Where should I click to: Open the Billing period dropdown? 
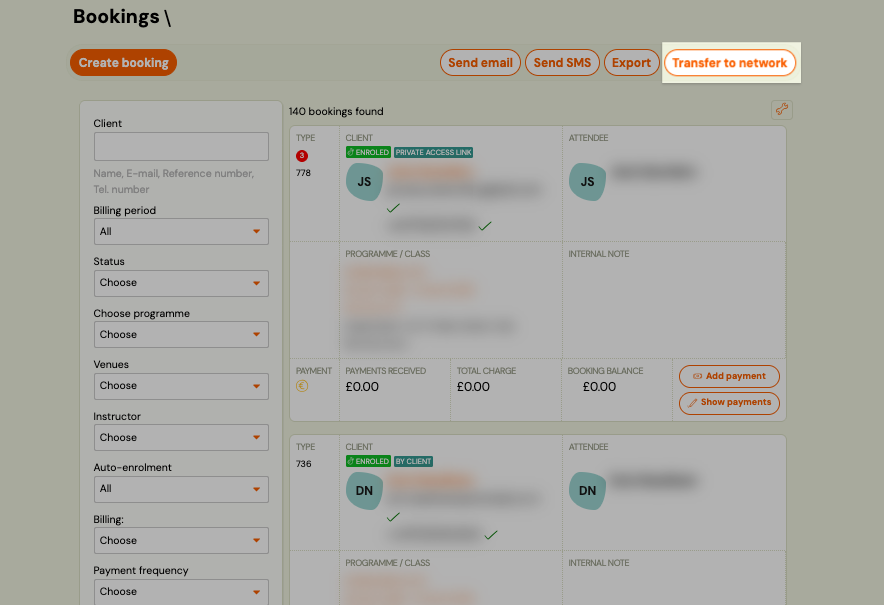point(180,231)
